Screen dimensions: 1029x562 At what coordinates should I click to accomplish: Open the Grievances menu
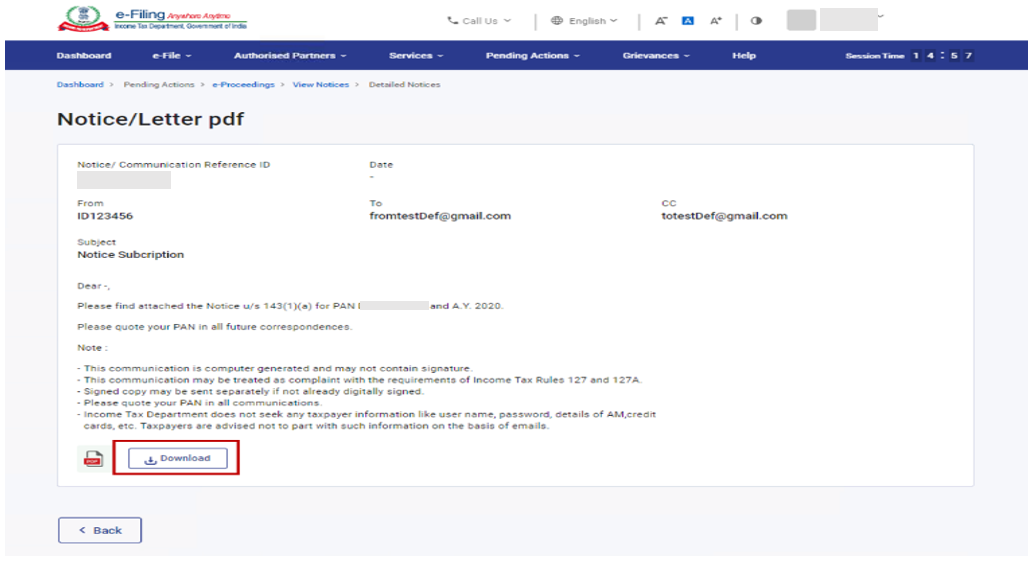pyautogui.click(x=655, y=56)
